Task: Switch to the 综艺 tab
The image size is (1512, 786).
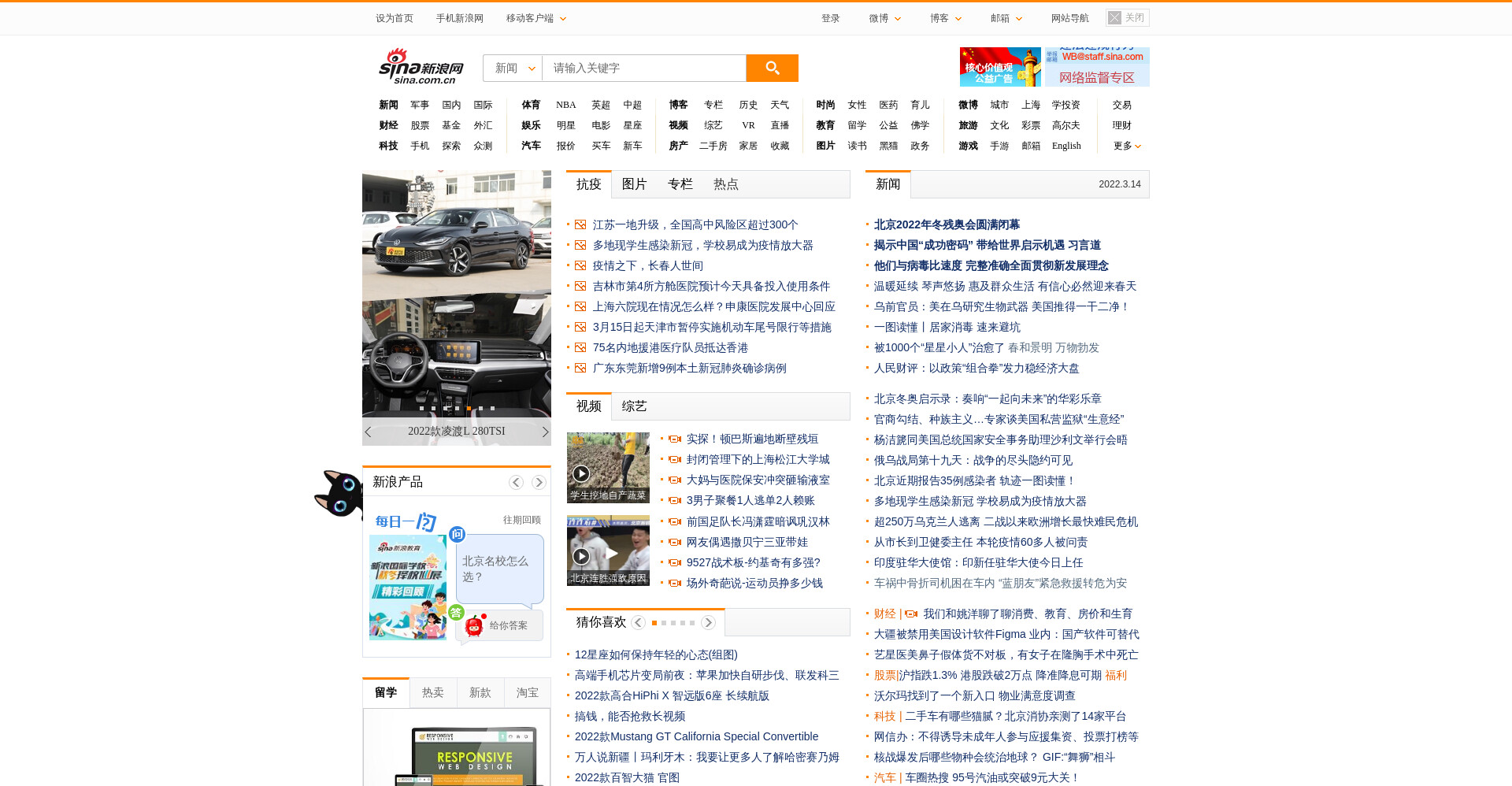Action: [x=635, y=406]
